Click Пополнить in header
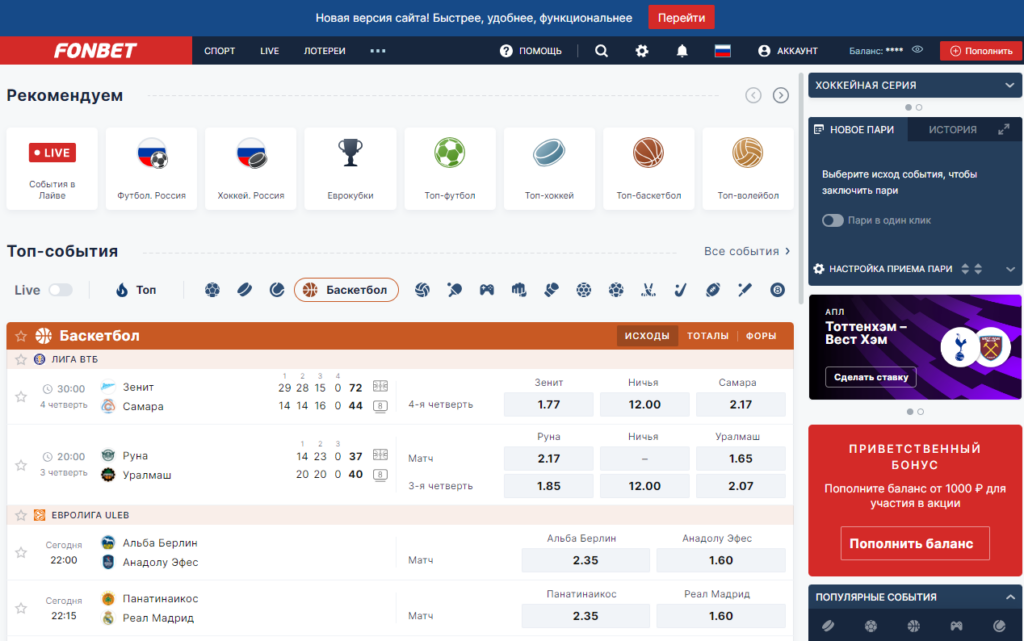 pyautogui.click(x=981, y=51)
